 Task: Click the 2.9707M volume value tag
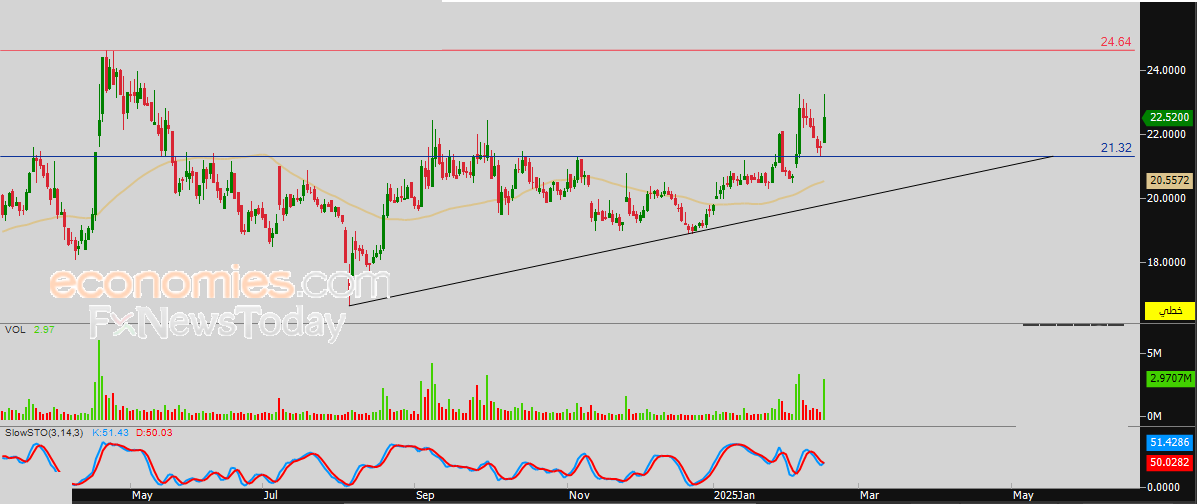click(x=1170, y=378)
